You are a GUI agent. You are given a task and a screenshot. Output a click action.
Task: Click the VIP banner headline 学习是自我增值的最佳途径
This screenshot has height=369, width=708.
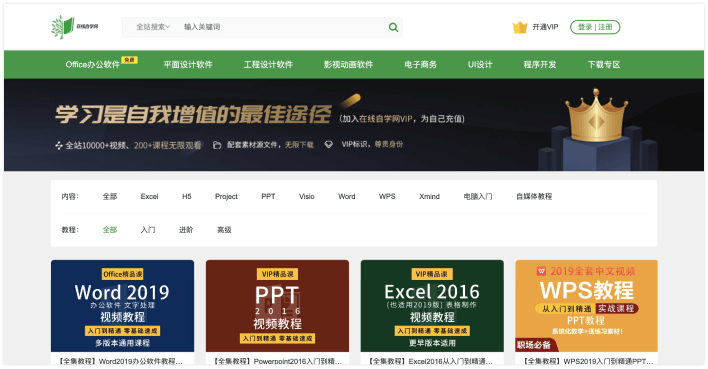click(193, 114)
